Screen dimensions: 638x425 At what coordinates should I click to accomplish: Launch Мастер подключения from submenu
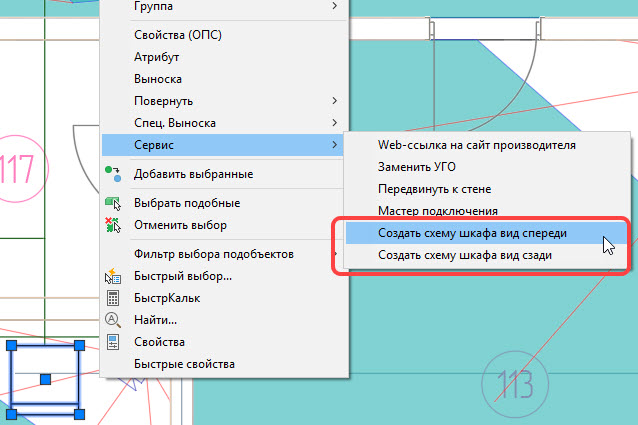pyautogui.click(x=486, y=211)
